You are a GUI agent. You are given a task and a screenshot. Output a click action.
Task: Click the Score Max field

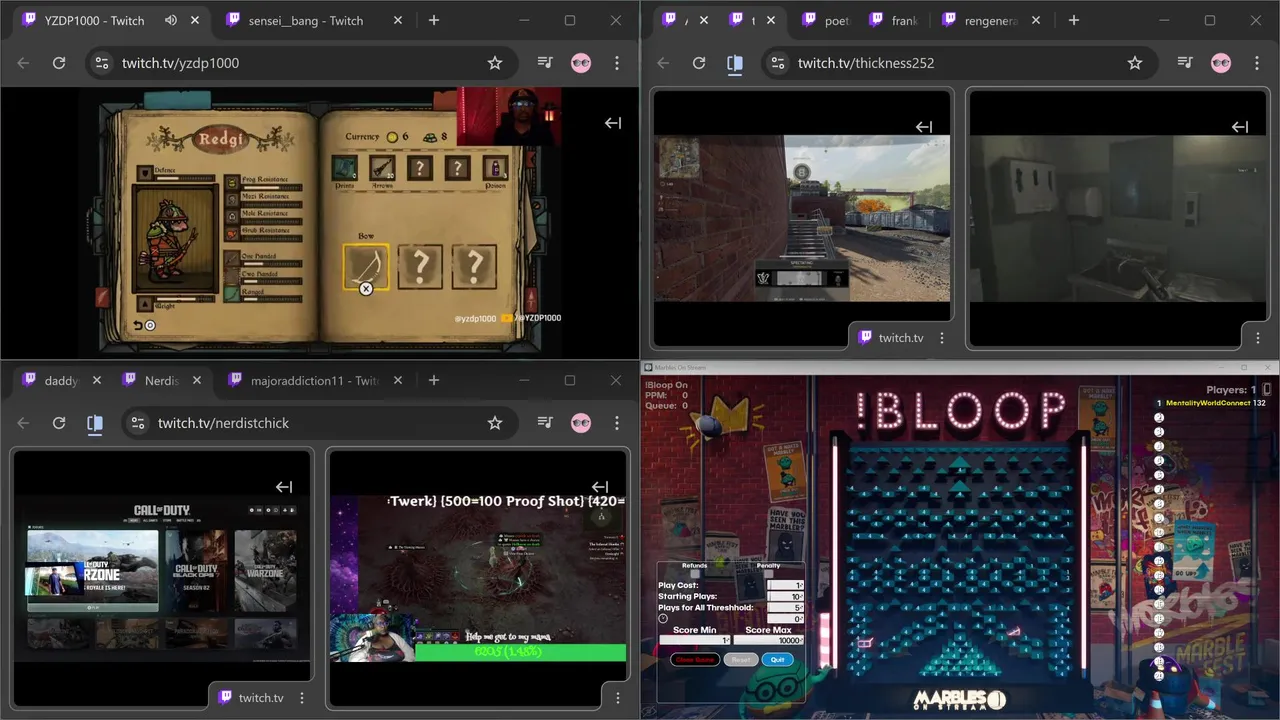[x=769, y=640]
